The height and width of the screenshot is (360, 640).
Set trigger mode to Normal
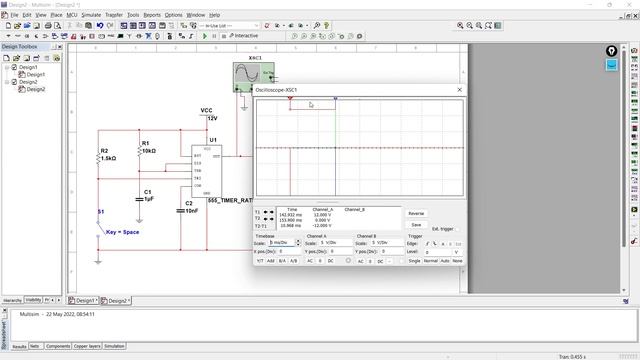tap(431, 261)
